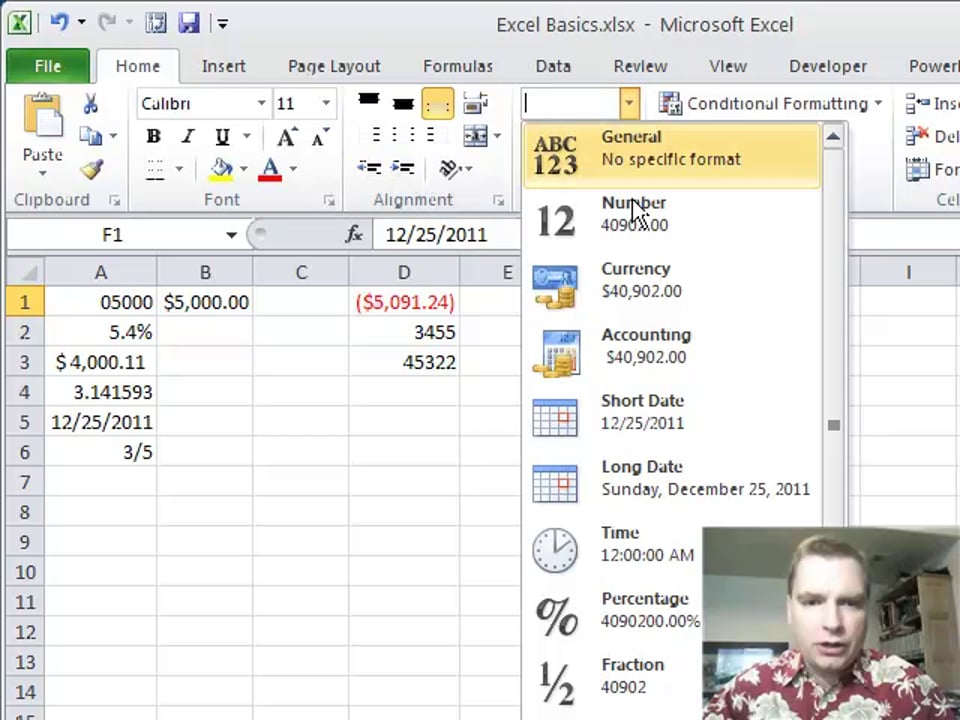
Task: Open Font Color dropdown arrow
Action: [293, 169]
